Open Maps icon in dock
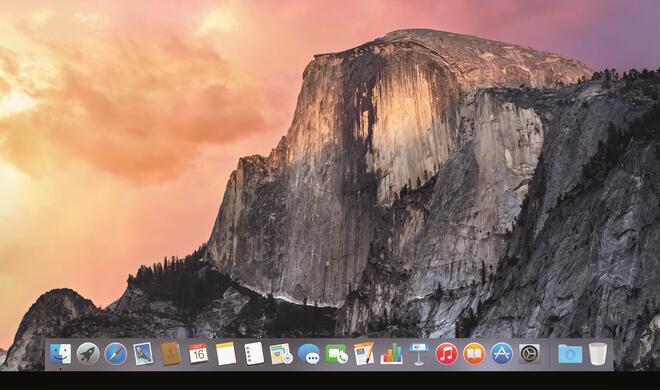The height and width of the screenshot is (390, 660). coord(281,354)
